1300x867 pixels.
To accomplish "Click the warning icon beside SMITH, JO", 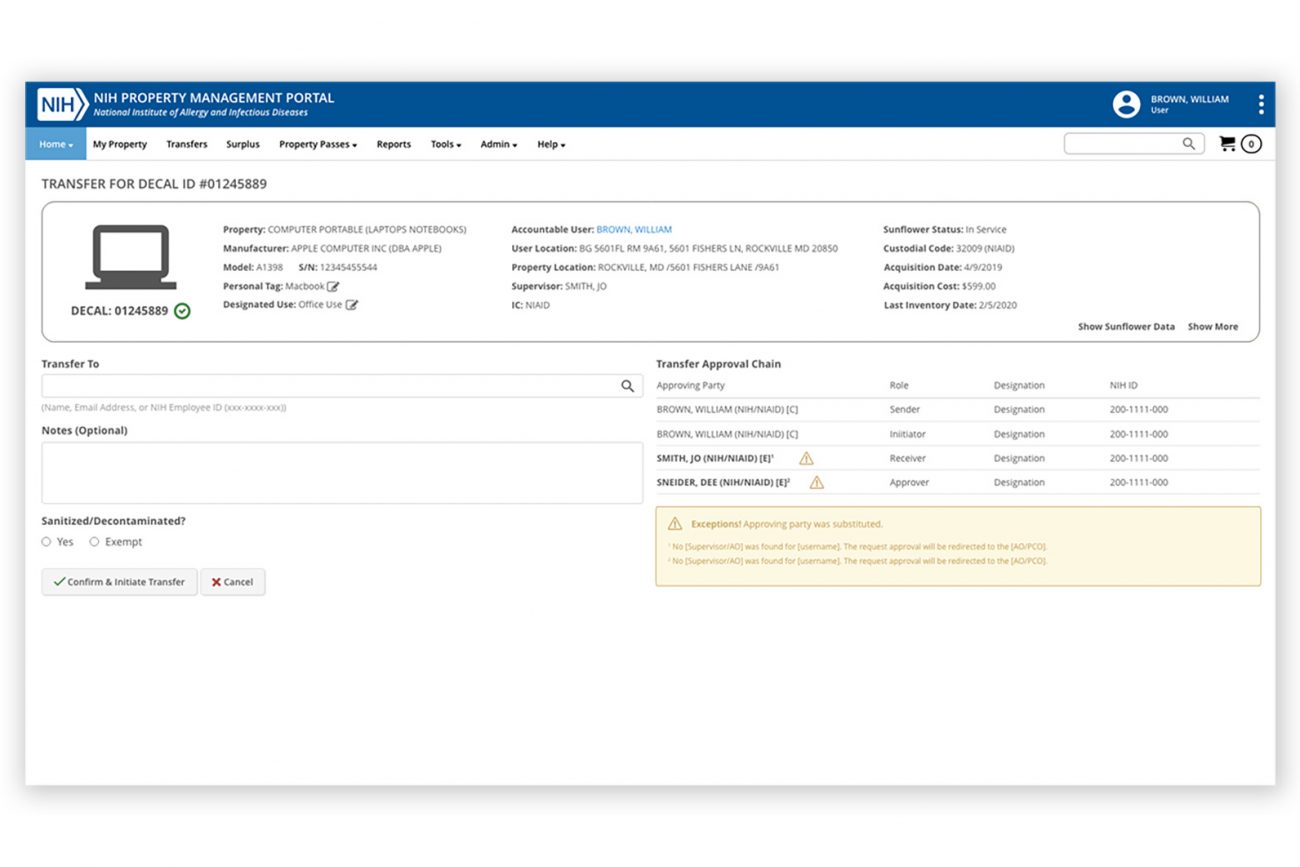I will (806, 458).
